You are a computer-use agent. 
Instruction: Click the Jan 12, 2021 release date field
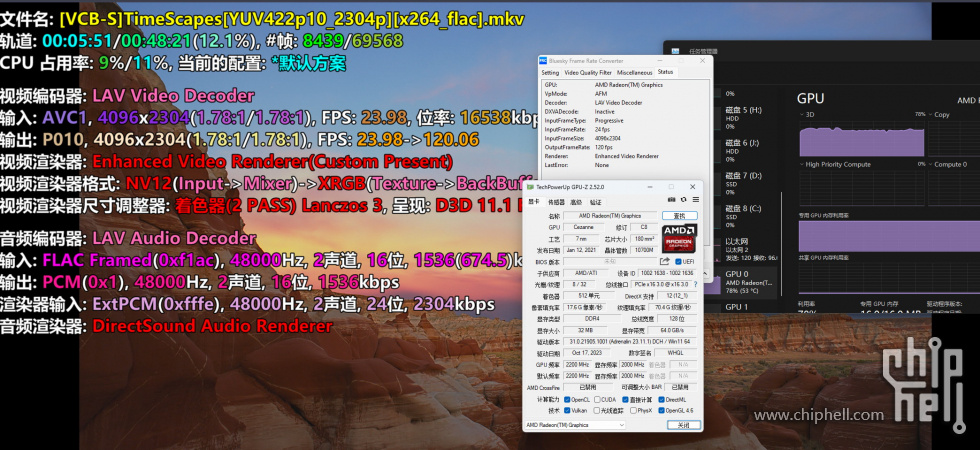coord(579,250)
